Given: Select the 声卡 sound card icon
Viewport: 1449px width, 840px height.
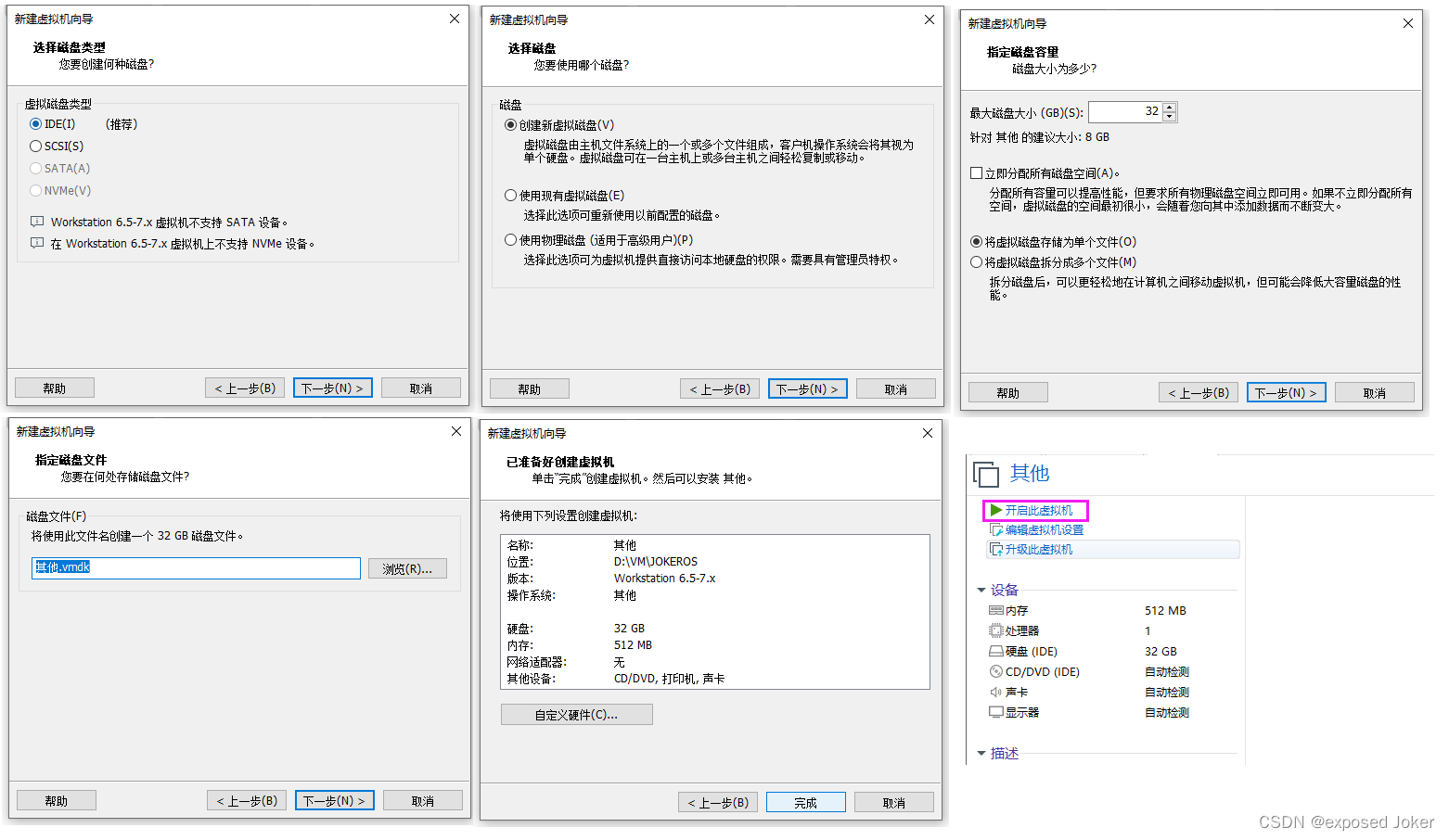Looking at the screenshot, I should [996, 693].
